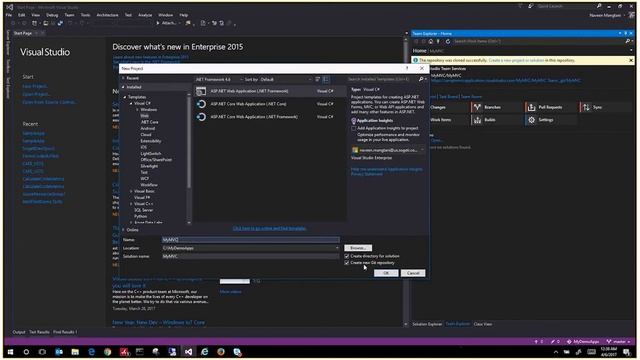Switch template list to medium icons view
Screen dimensions: 640x360
coord(326,79)
